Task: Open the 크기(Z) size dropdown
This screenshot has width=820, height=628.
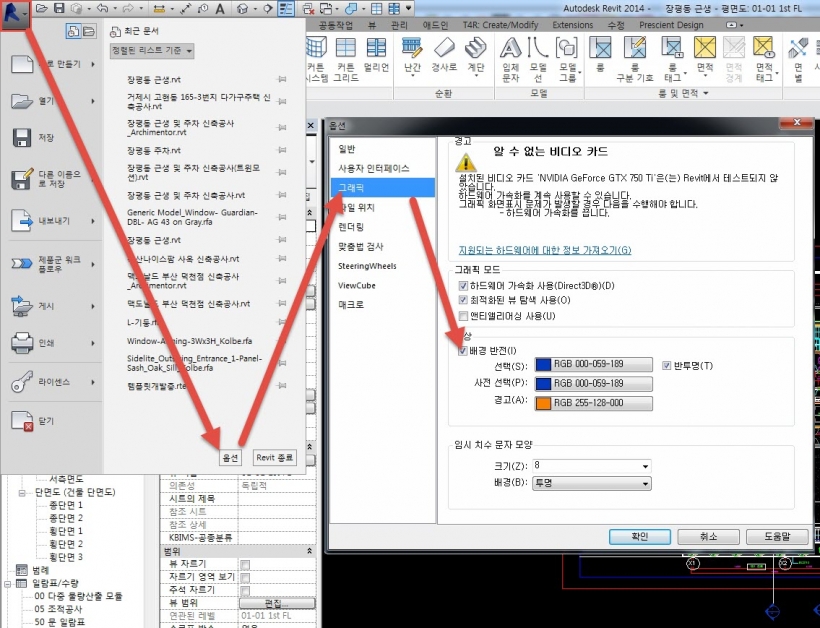Action: click(591, 466)
